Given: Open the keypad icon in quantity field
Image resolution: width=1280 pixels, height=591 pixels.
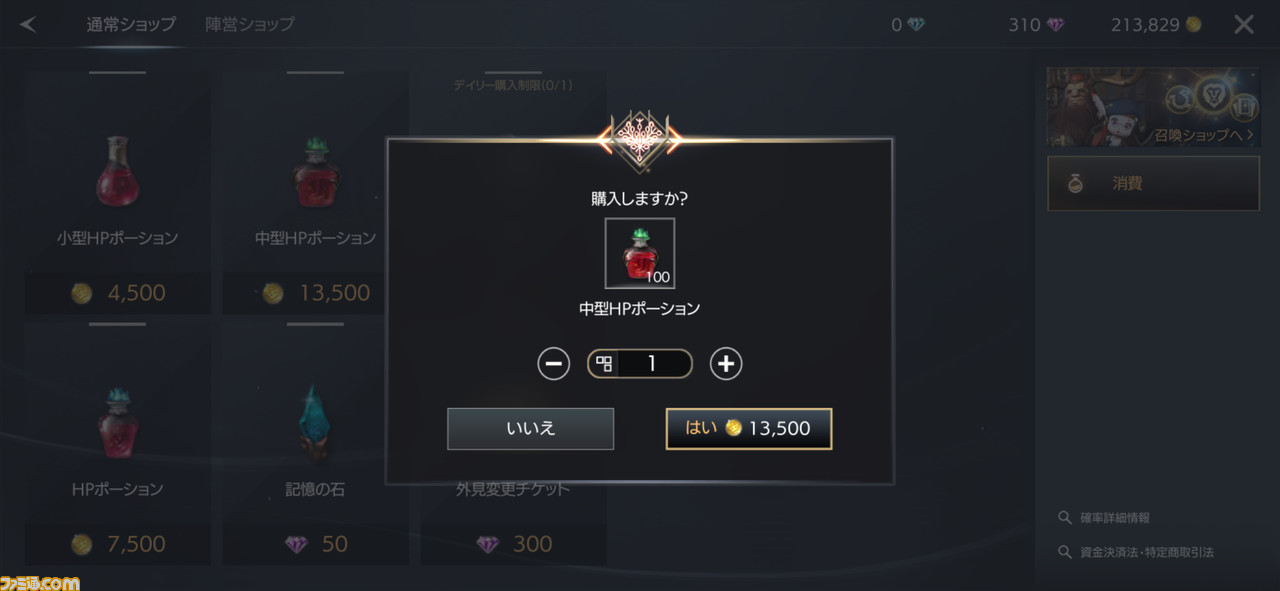Looking at the screenshot, I should click(604, 364).
